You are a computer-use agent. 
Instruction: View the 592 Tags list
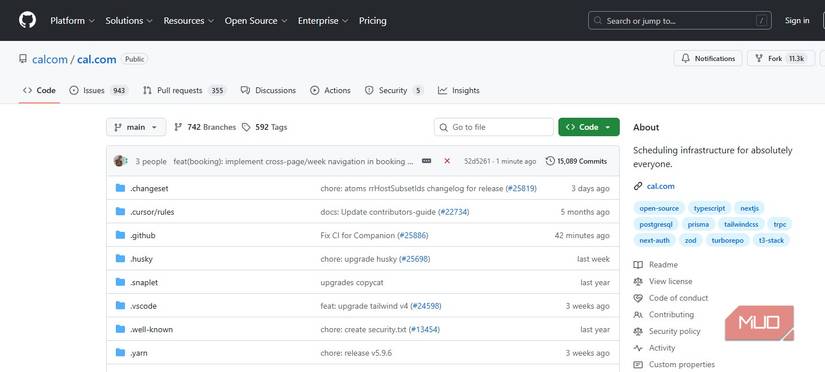(x=265, y=127)
